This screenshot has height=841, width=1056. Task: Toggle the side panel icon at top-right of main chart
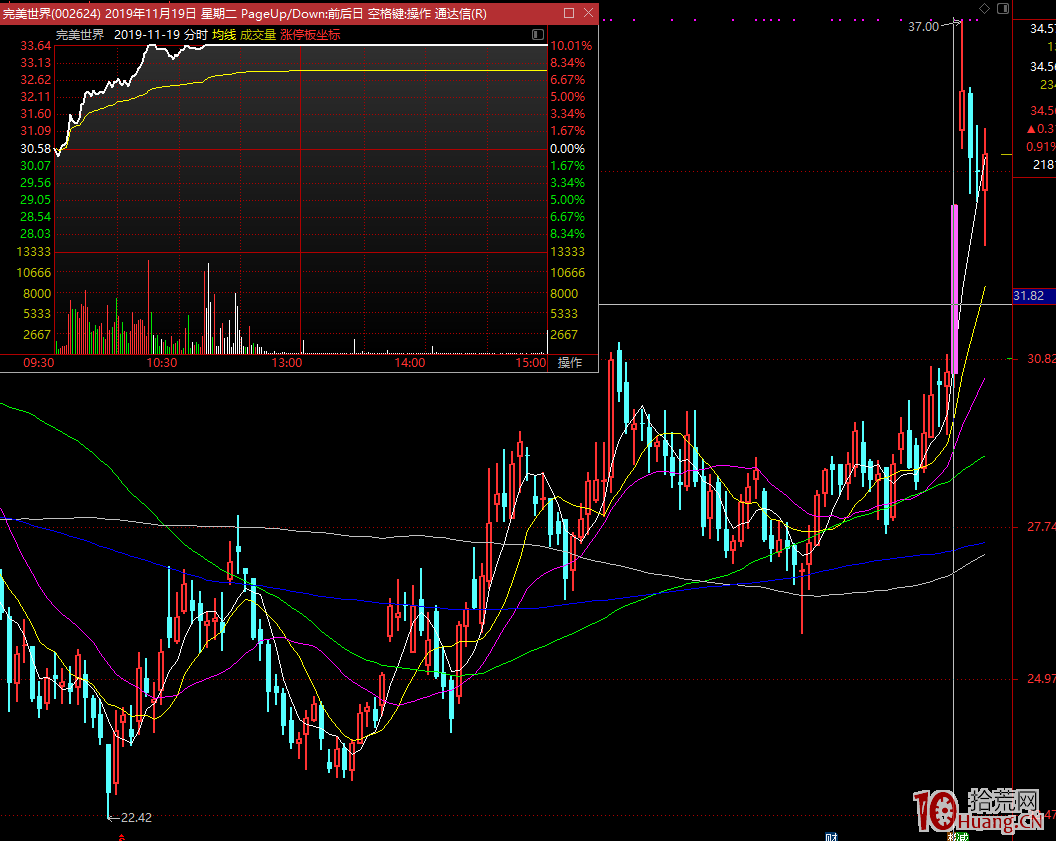tap(1002, 8)
